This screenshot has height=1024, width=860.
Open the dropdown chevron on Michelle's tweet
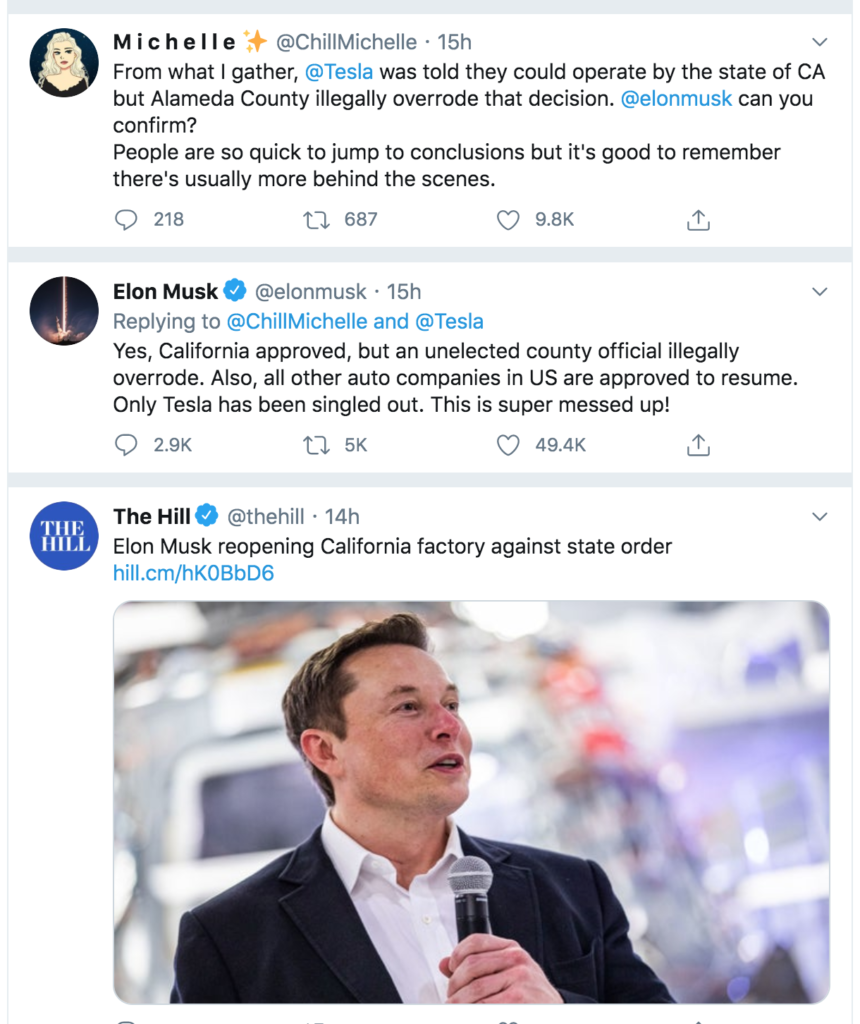(x=820, y=43)
